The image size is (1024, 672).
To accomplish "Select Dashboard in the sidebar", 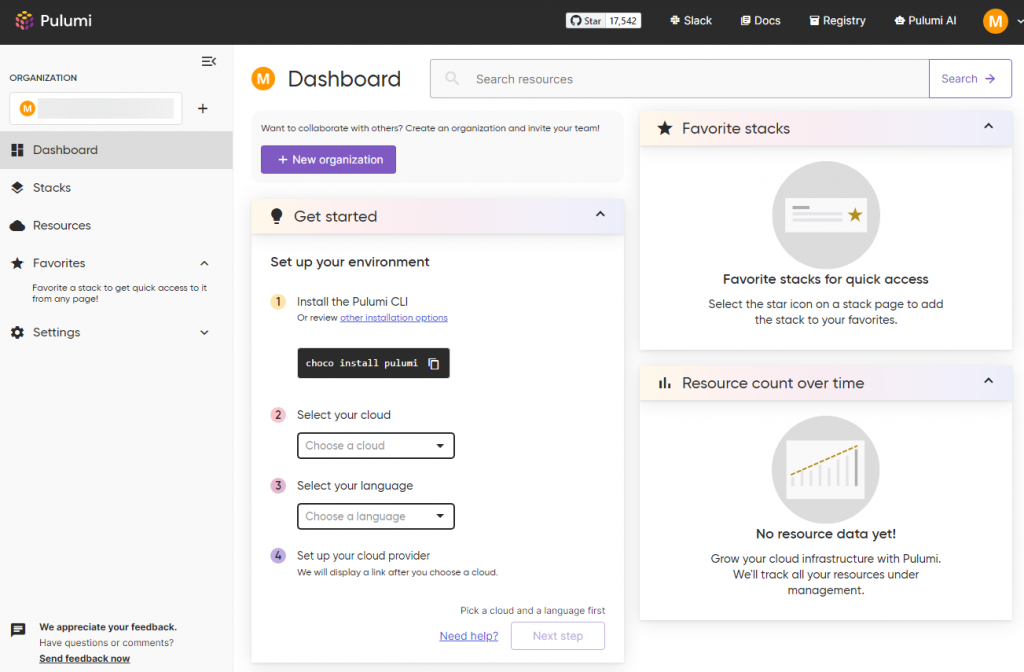I will coord(116,150).
